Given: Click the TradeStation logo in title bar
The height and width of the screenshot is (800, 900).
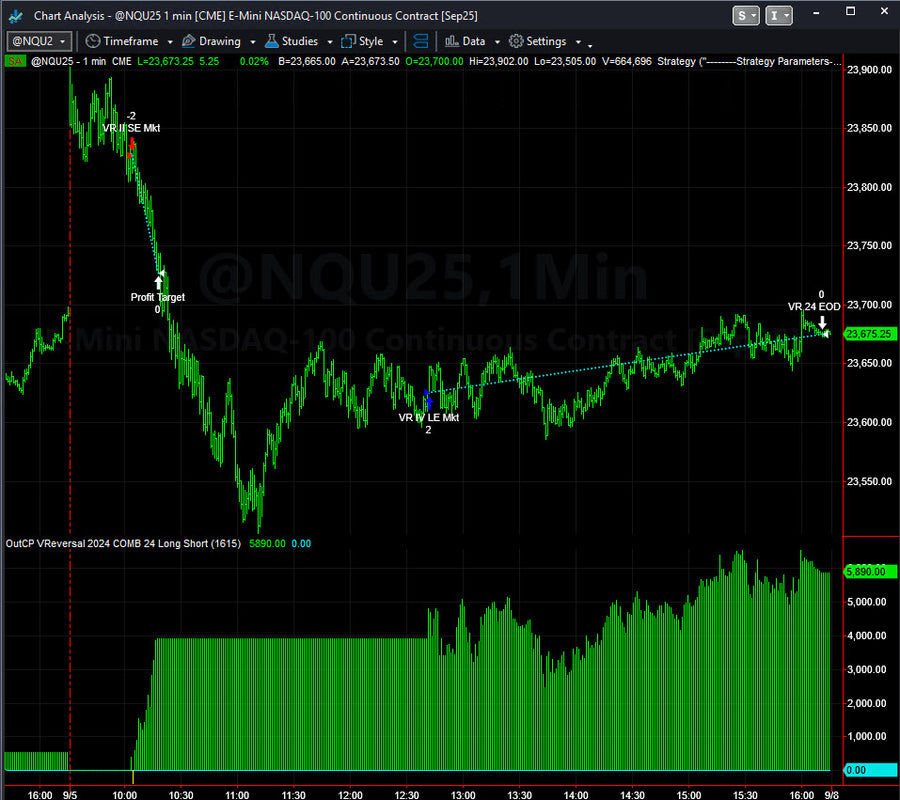Looking at the screenshot, I should pos(15,15).
